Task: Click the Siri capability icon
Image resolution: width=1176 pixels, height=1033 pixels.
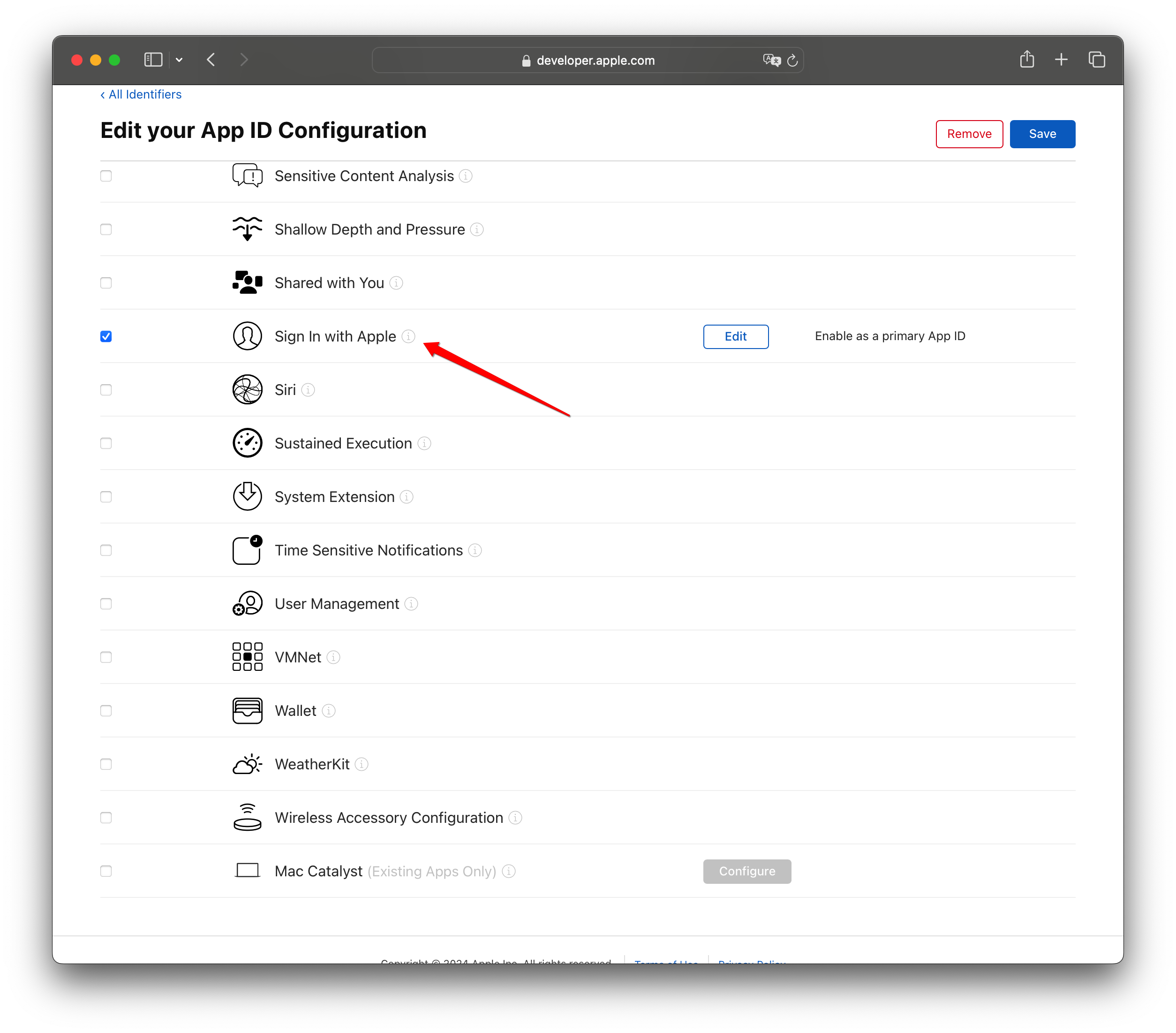Action: (248, 390)
